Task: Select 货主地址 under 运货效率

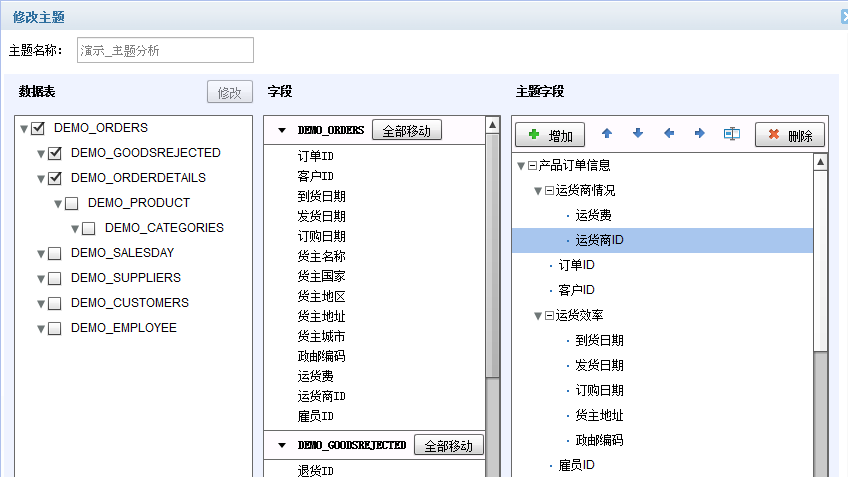Action: click(599, 415)
